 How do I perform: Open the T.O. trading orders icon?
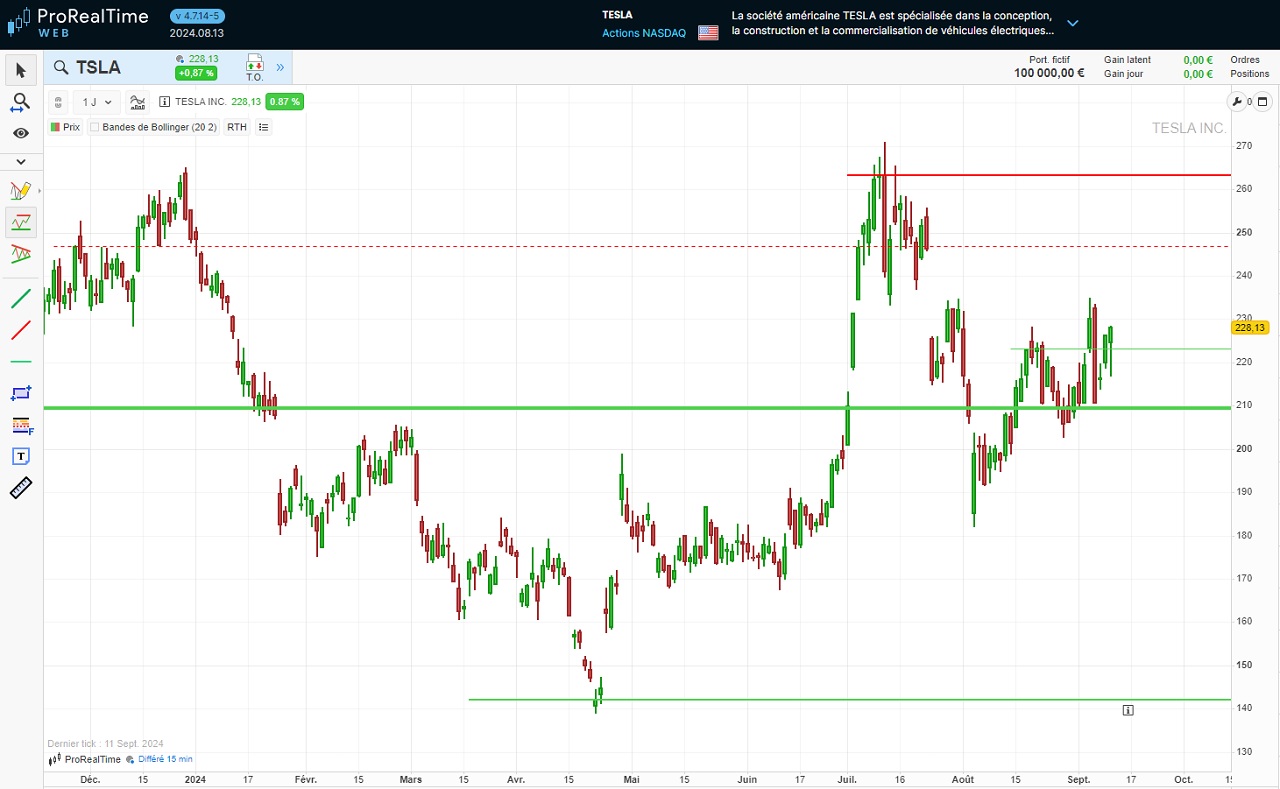pyautogui.click(x=254, y=68)
